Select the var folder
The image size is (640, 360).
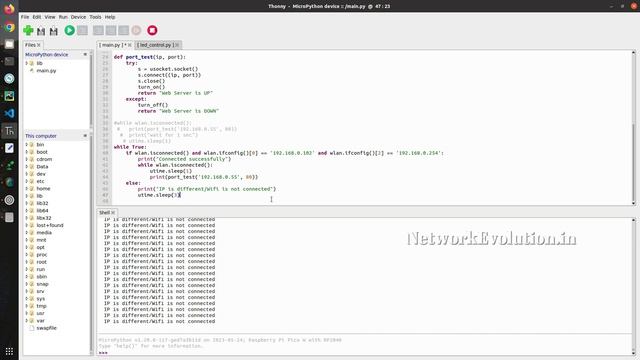(40, 321)
